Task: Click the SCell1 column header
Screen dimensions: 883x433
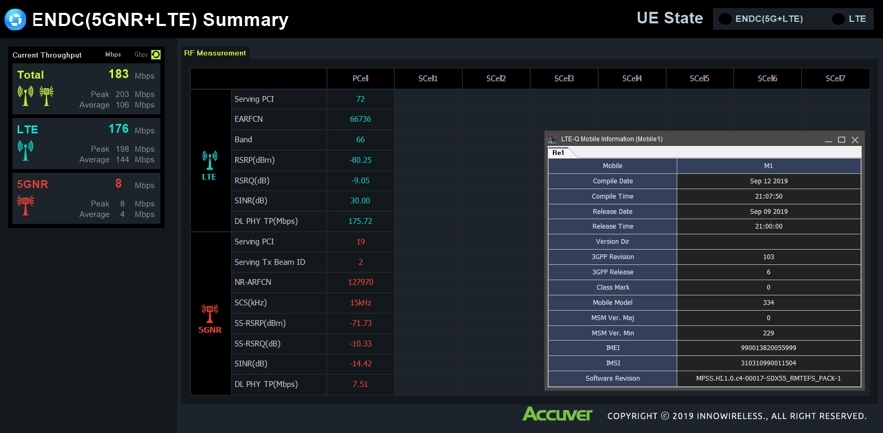Action: [x=428, y=78]
